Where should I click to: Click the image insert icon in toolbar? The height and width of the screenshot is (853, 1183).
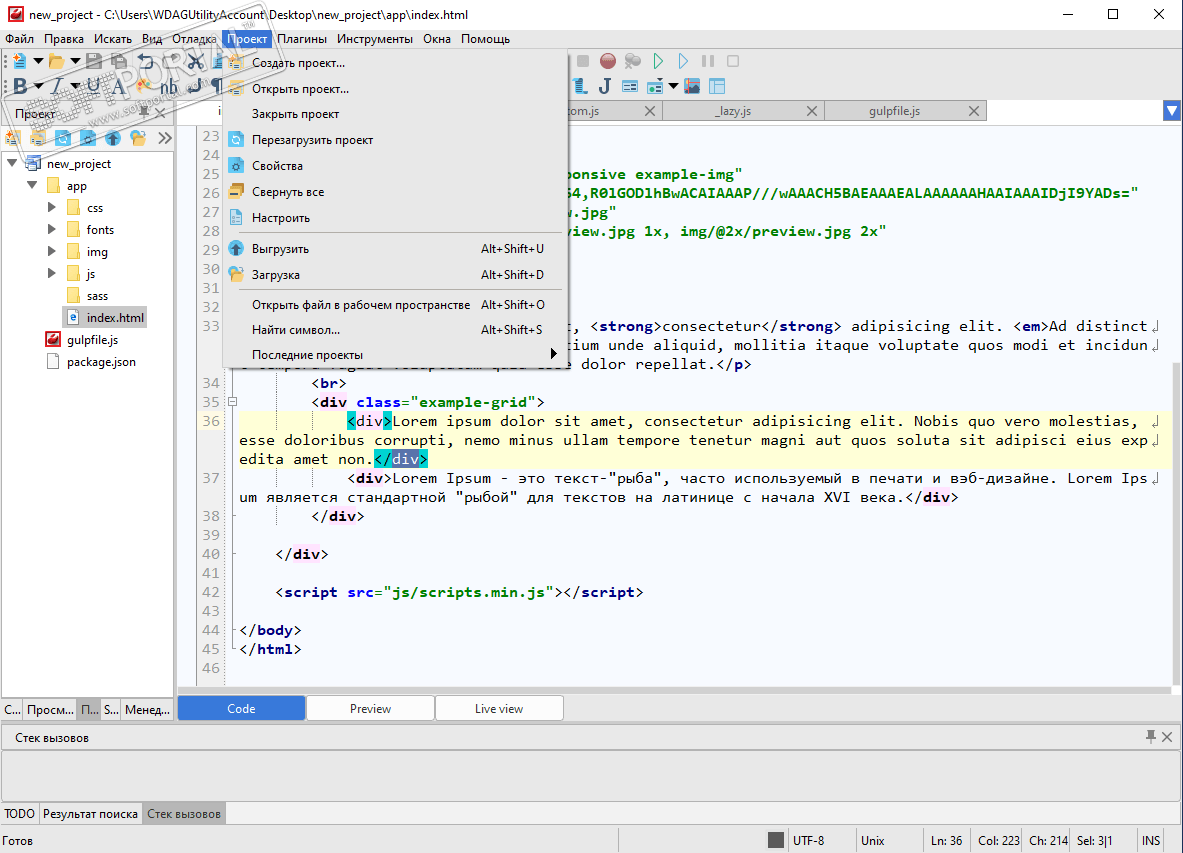[691, 87]
